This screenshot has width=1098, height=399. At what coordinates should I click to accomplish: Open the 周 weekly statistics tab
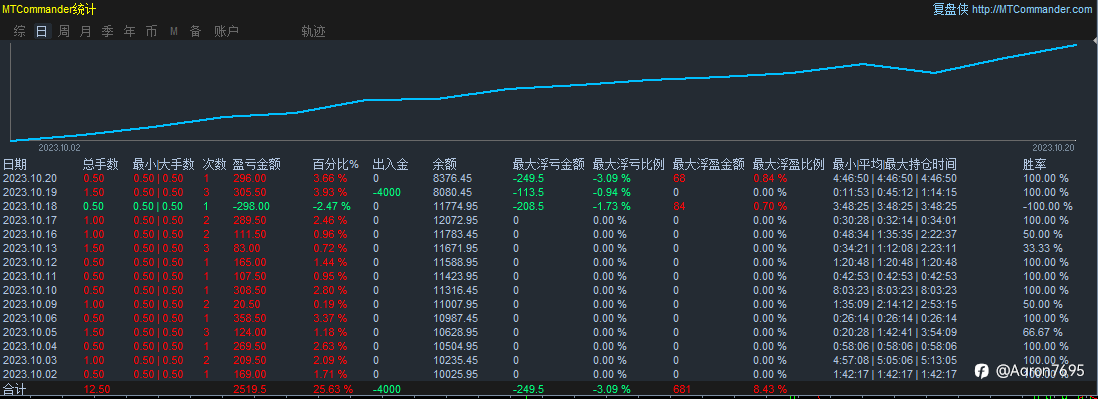[x=64, y=31]
